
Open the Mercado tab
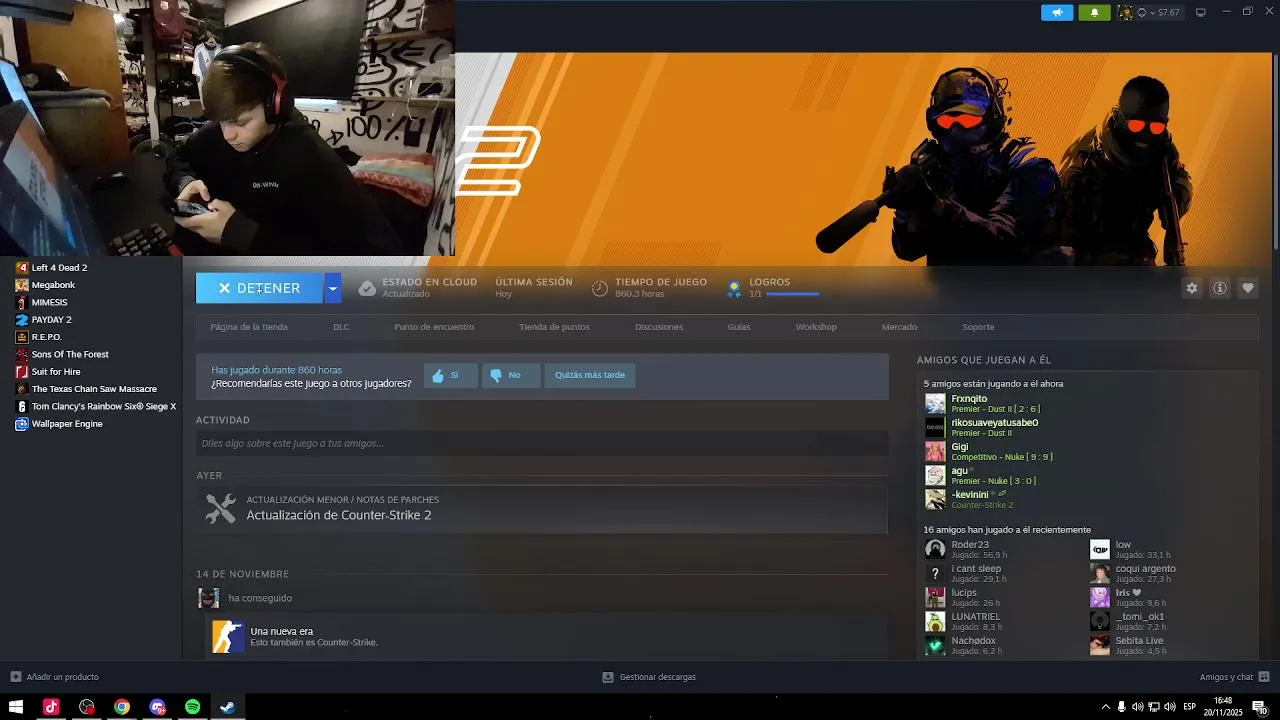click(x=899, y=327)
